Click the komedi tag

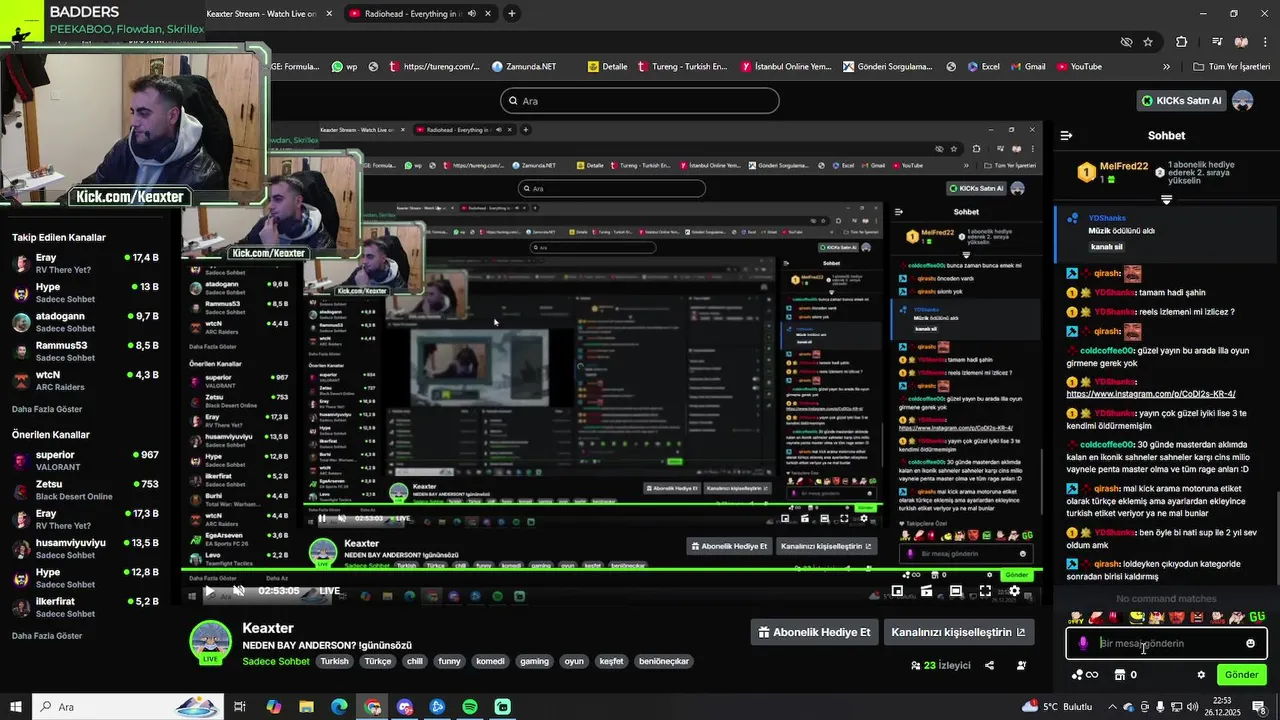click(490, 661)
